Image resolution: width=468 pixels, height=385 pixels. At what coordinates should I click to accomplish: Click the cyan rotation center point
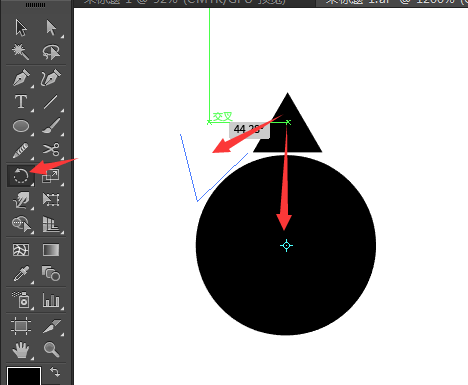(x=286, y=246)
